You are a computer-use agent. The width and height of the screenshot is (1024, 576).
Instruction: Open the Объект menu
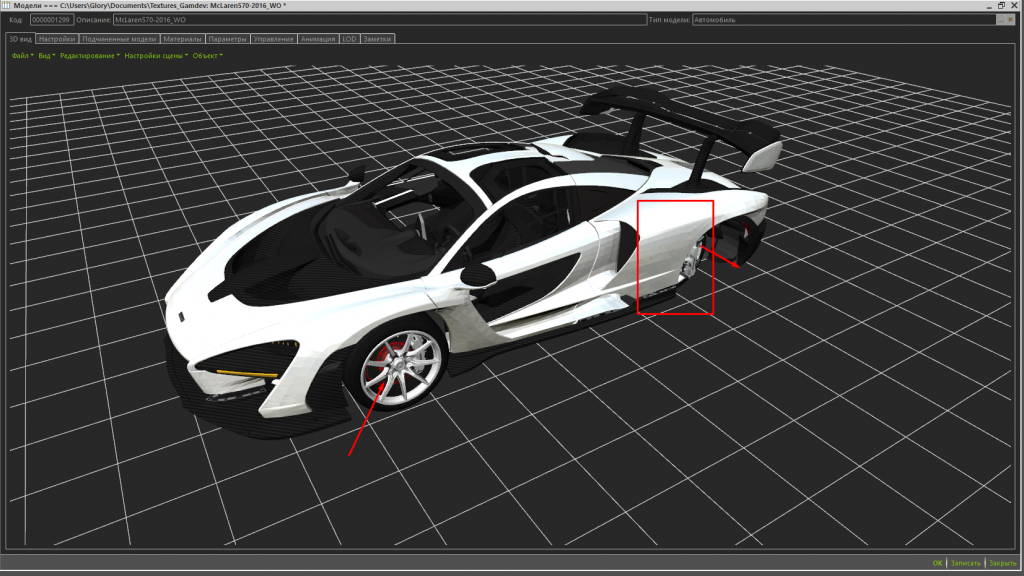pos(206,56)
